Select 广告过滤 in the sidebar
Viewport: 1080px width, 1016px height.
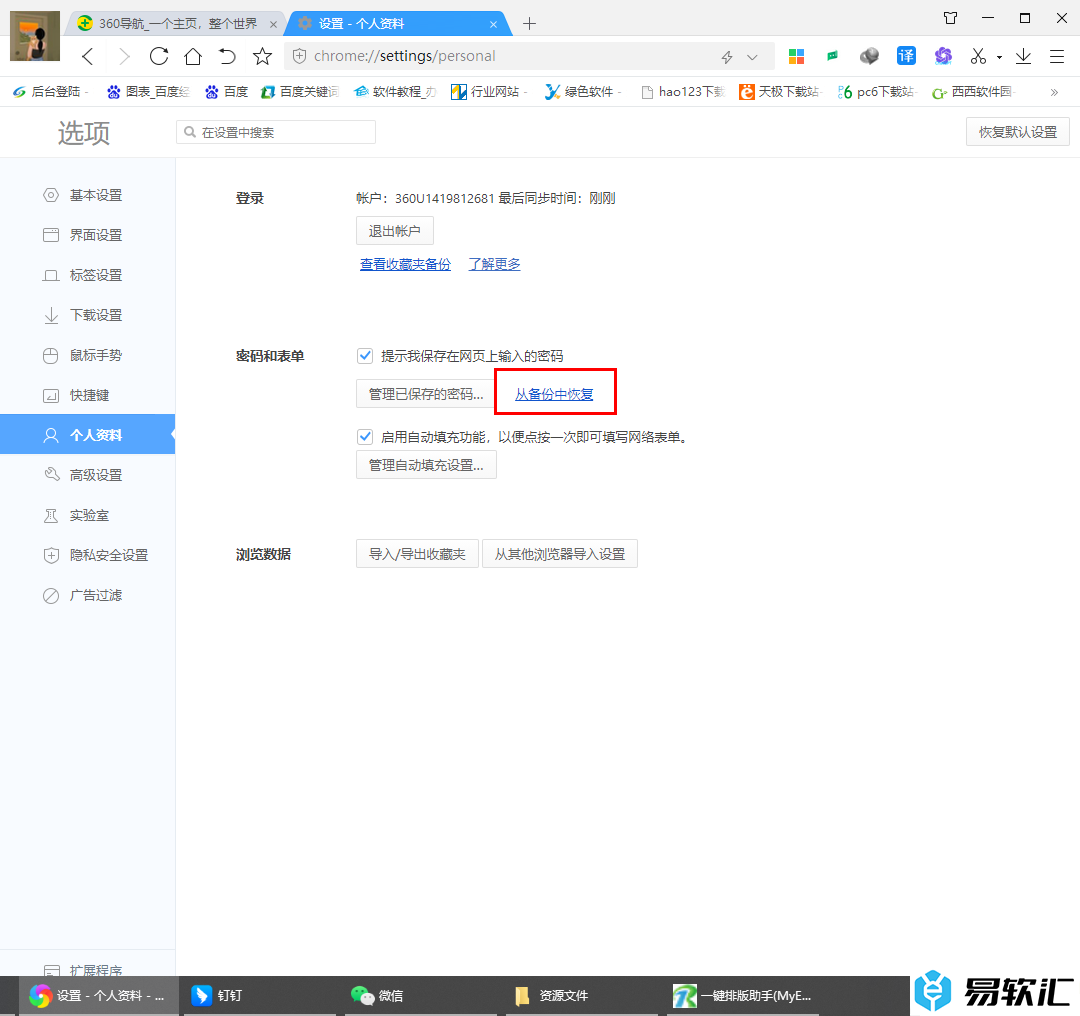[x=87, y=594]
